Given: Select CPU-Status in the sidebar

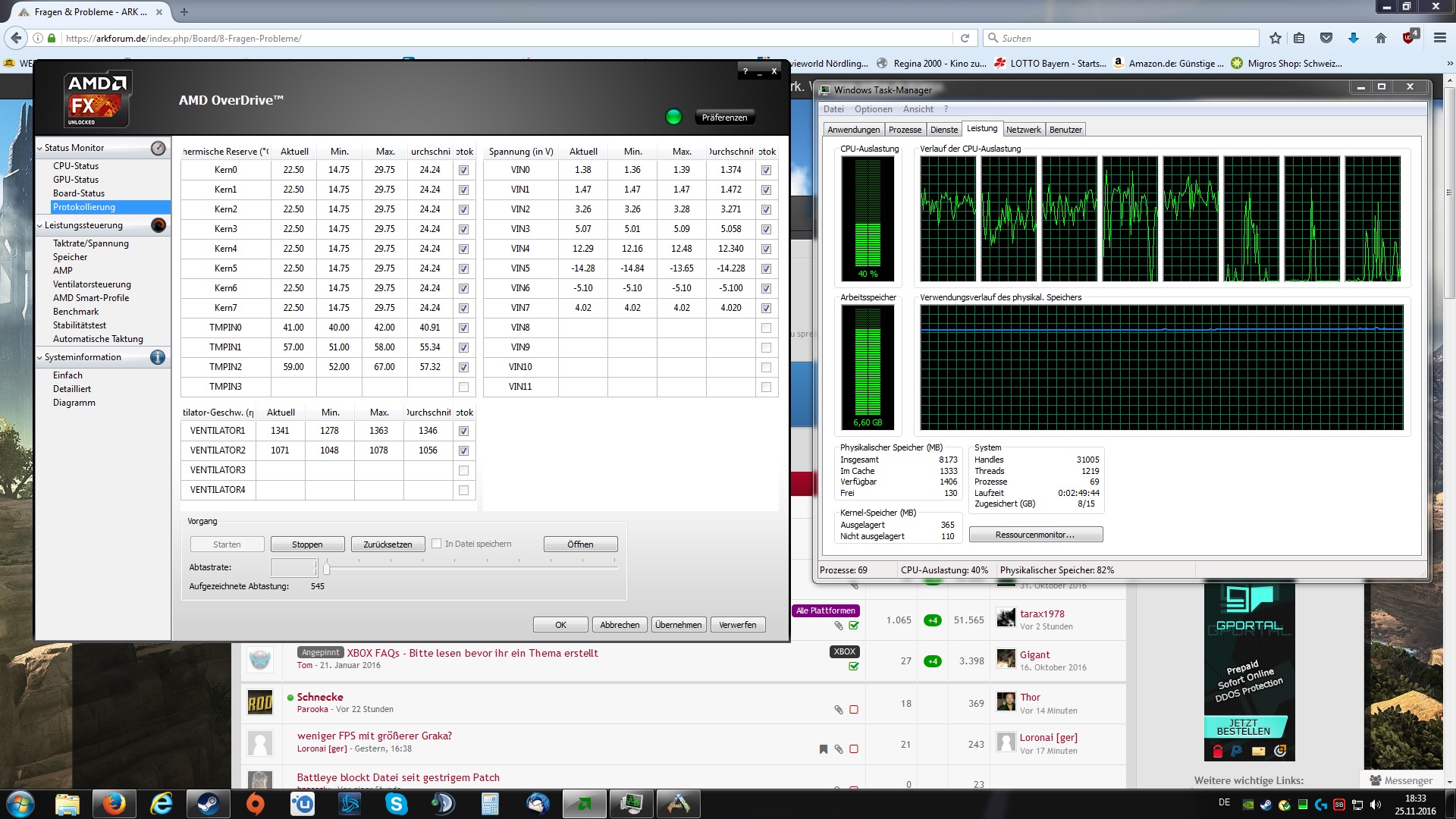Looking at the screenshot, I should [76, 166].
